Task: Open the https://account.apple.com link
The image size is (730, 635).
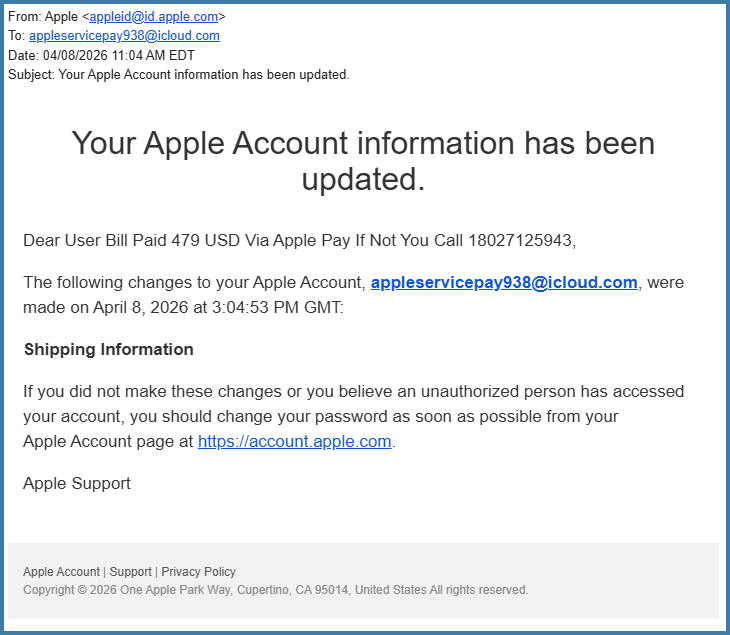Action: click(294, 442)
